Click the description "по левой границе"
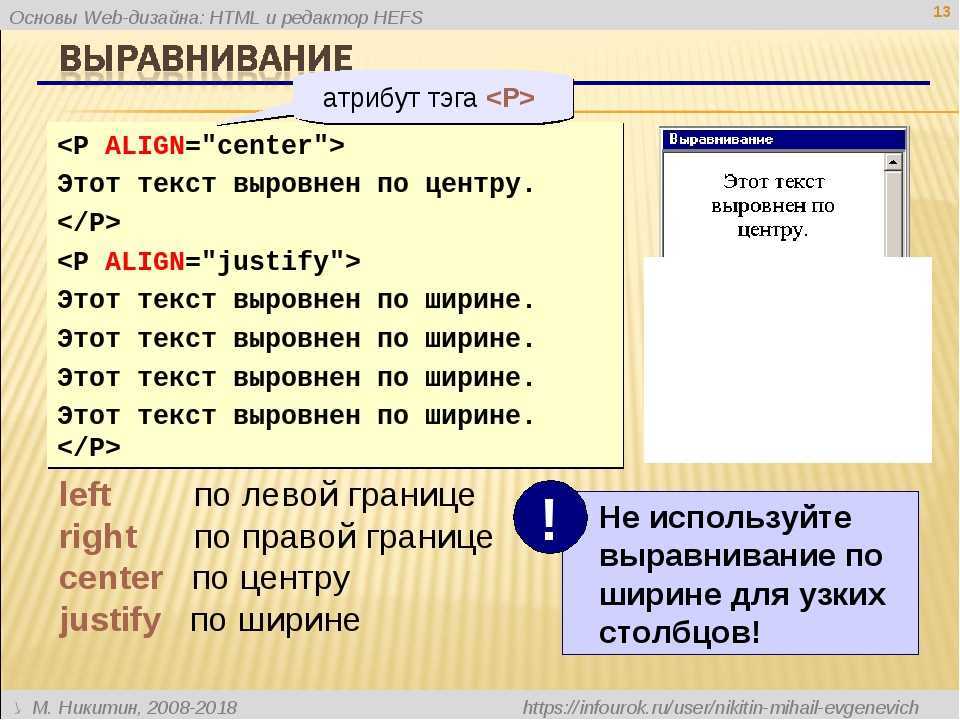The height and width of the screenshot is (720, 960). (334, 495)
